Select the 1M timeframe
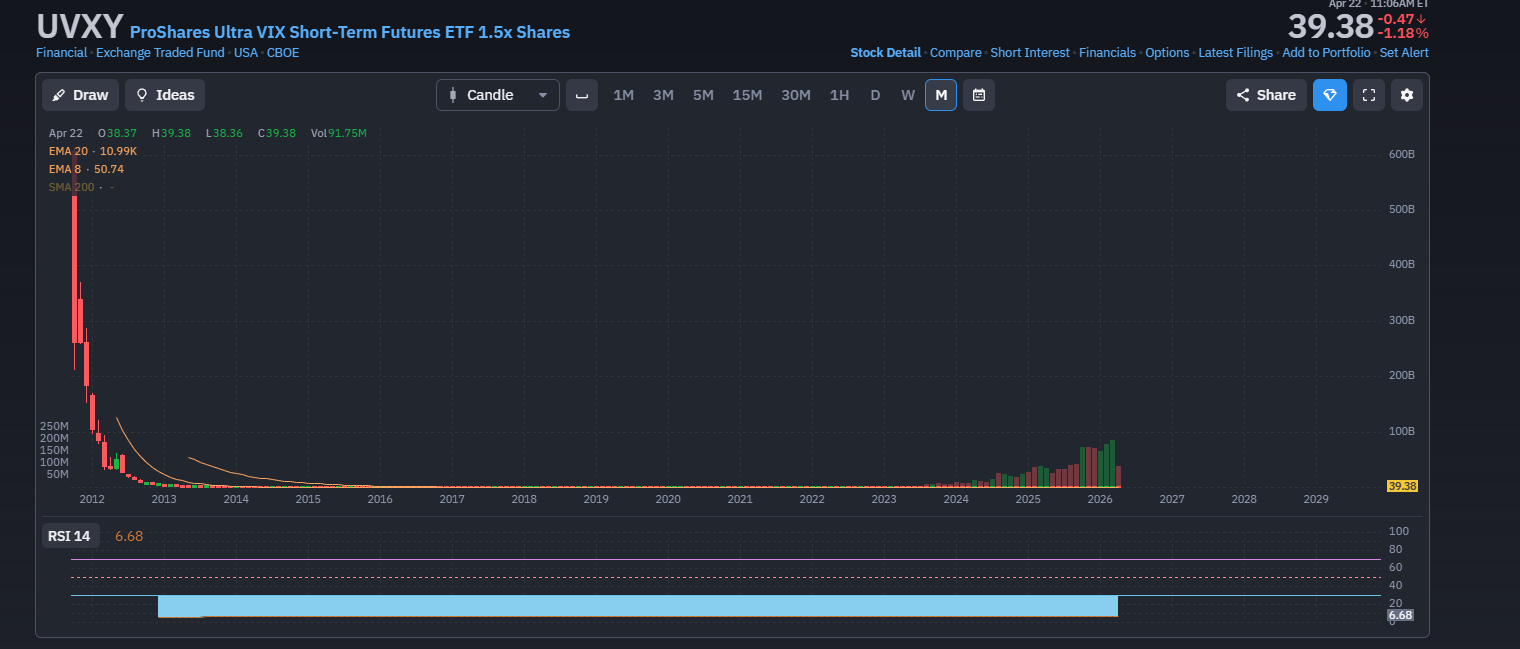The image size is (1520, 649). point(624,95)
